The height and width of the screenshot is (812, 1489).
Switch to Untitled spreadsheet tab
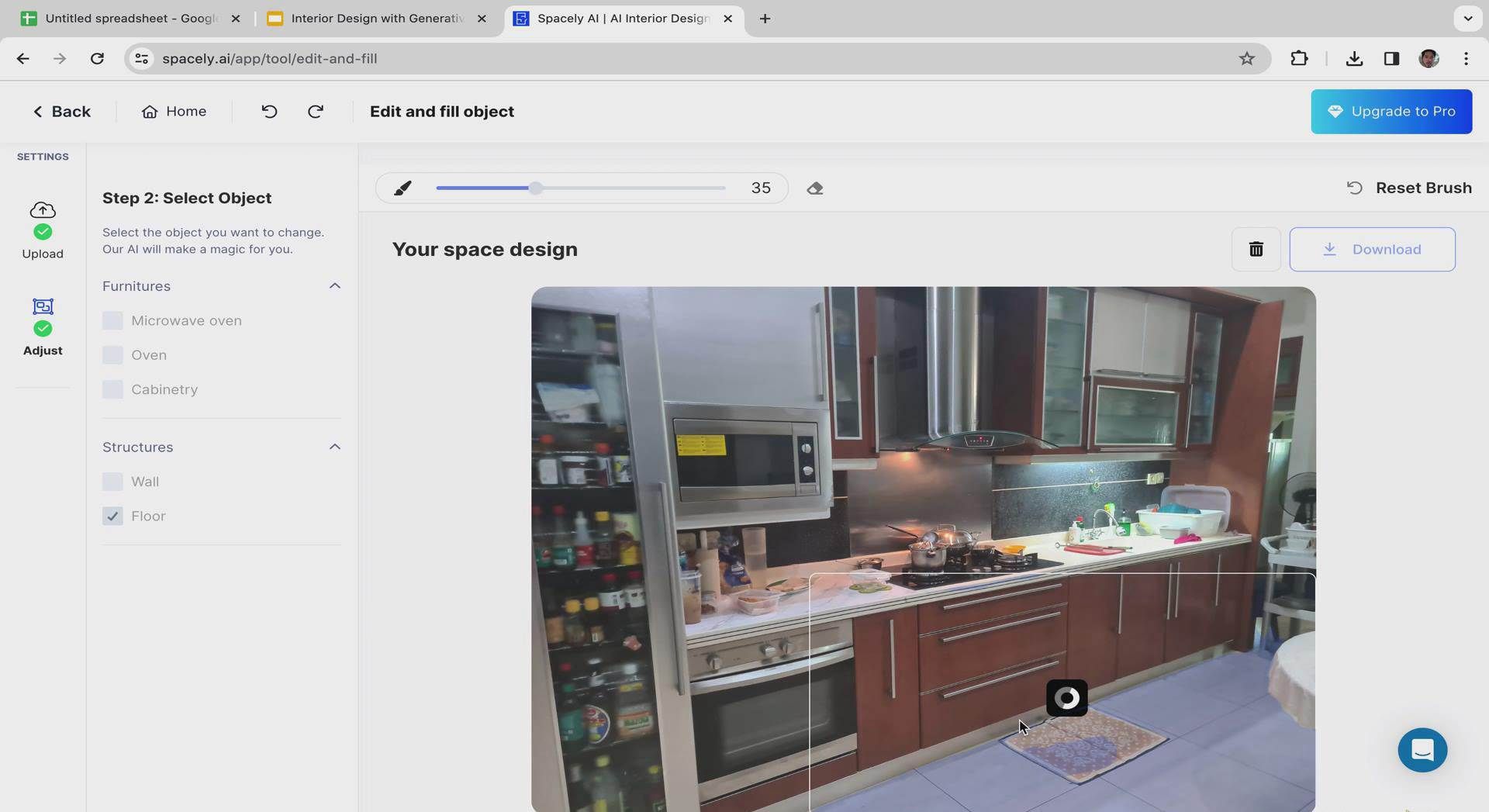[x=129, y=19]
